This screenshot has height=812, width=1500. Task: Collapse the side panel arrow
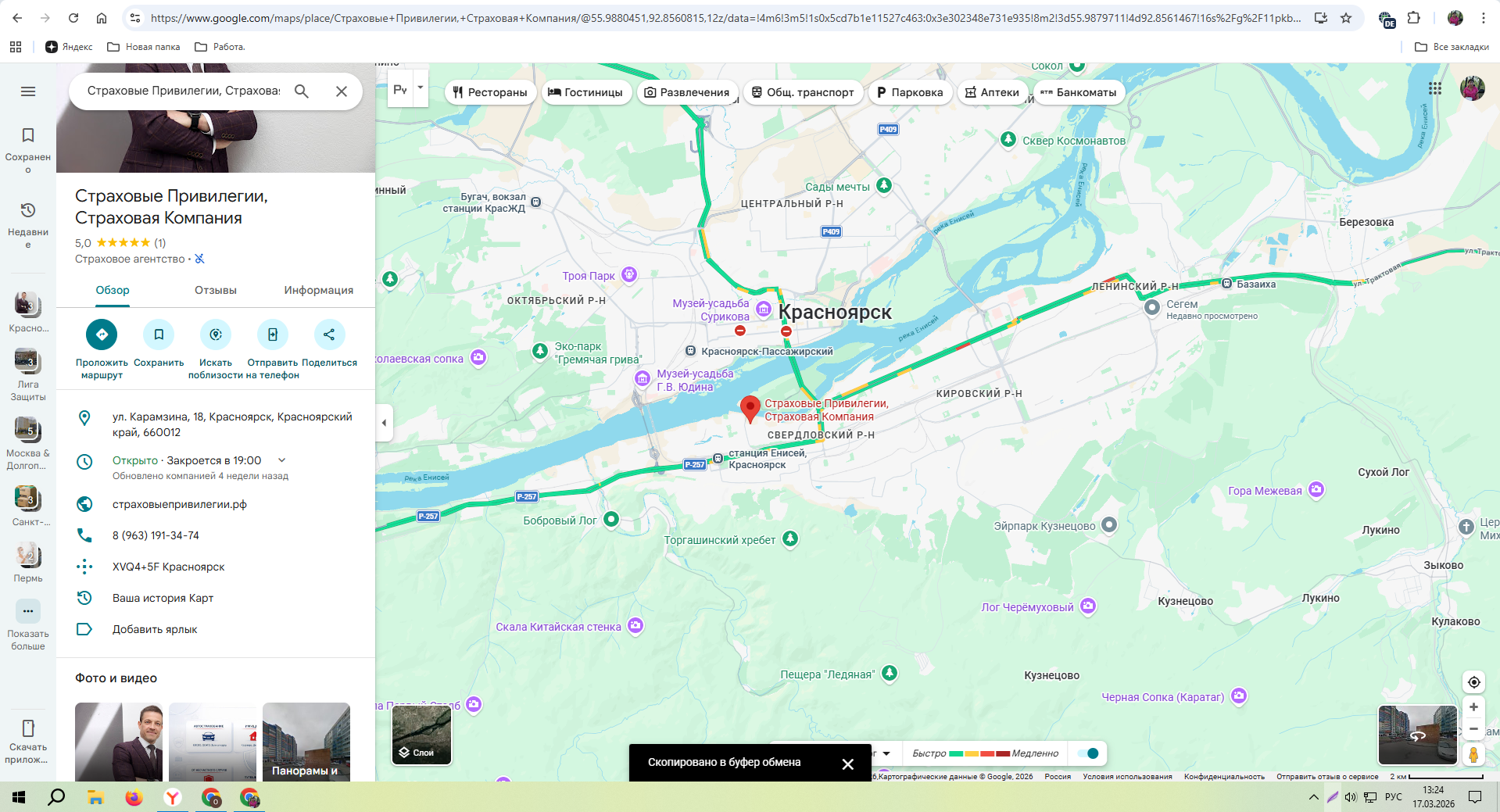[x=384, y=423]
